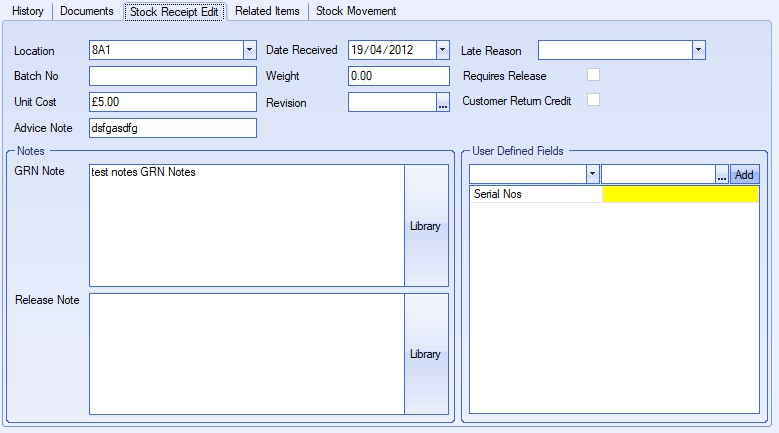Open the Location dropdown
The width and height of the screenshot is (779, 433).
(249, 50)
